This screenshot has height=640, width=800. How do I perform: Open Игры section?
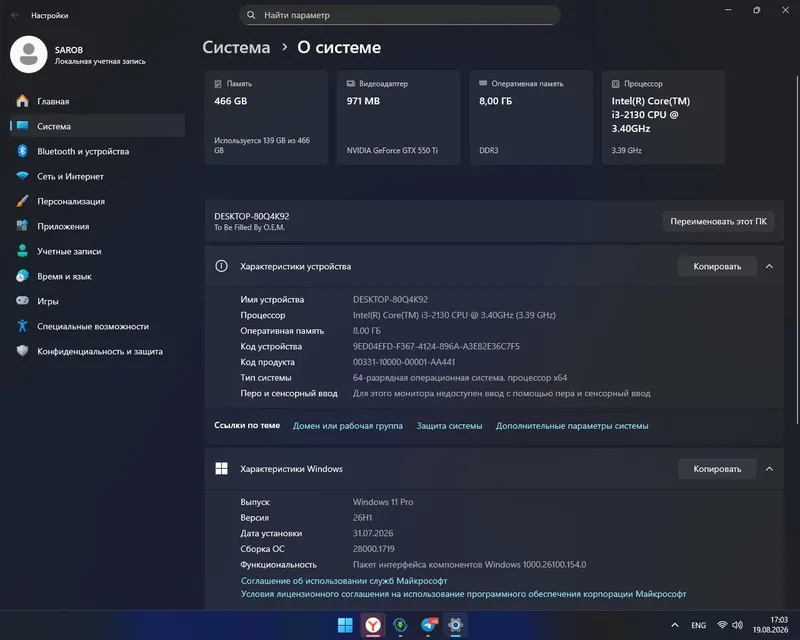coord(97,301)
